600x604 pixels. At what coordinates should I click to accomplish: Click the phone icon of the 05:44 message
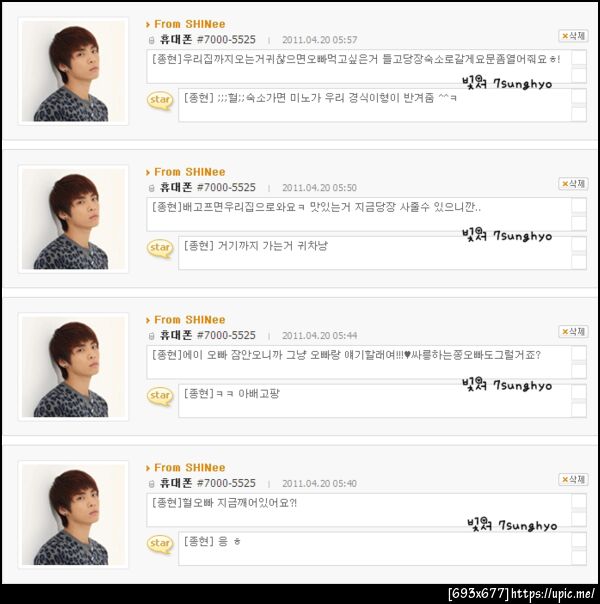point(151,336)
